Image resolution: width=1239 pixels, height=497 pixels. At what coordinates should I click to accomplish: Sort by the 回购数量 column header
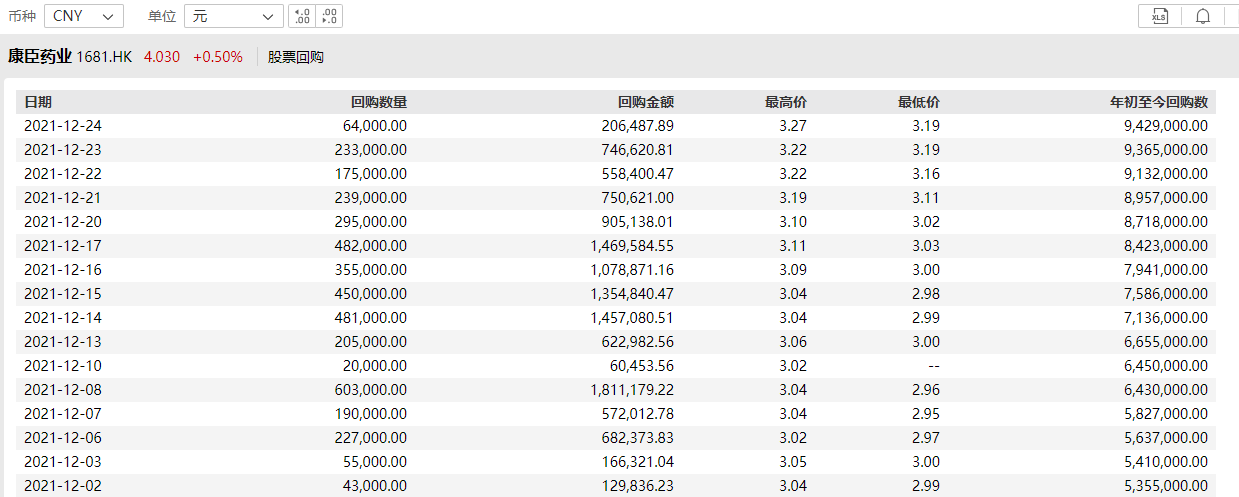[379, 102]
